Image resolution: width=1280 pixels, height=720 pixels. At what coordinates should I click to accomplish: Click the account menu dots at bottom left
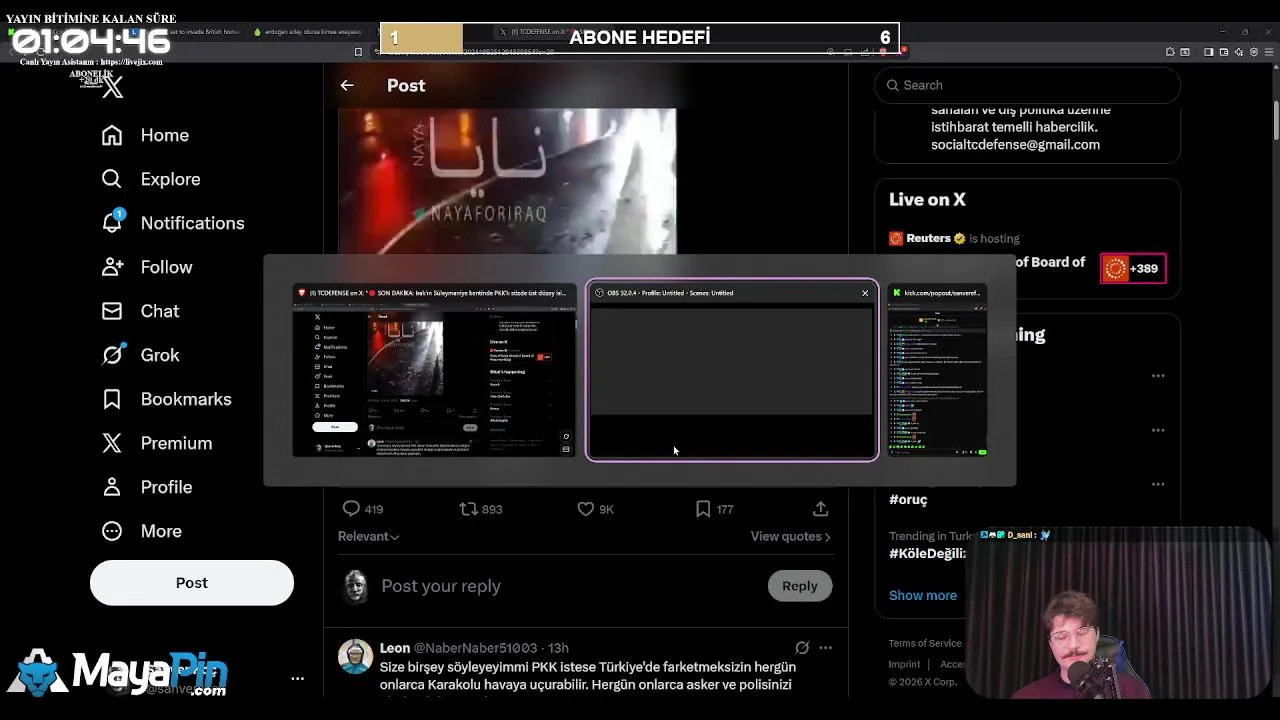tap(297, 678)
